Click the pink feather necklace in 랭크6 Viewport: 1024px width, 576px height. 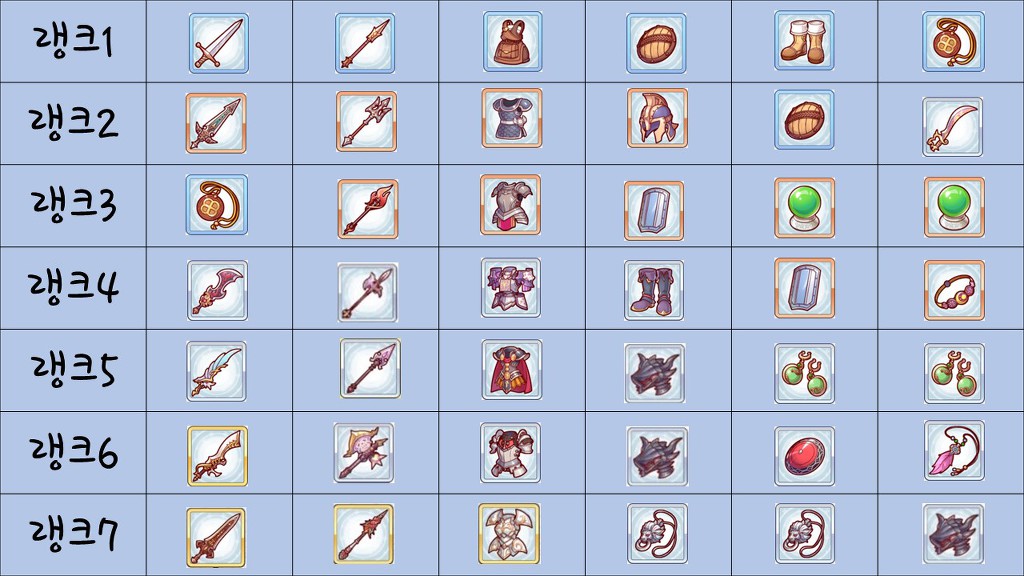[954, 451]
